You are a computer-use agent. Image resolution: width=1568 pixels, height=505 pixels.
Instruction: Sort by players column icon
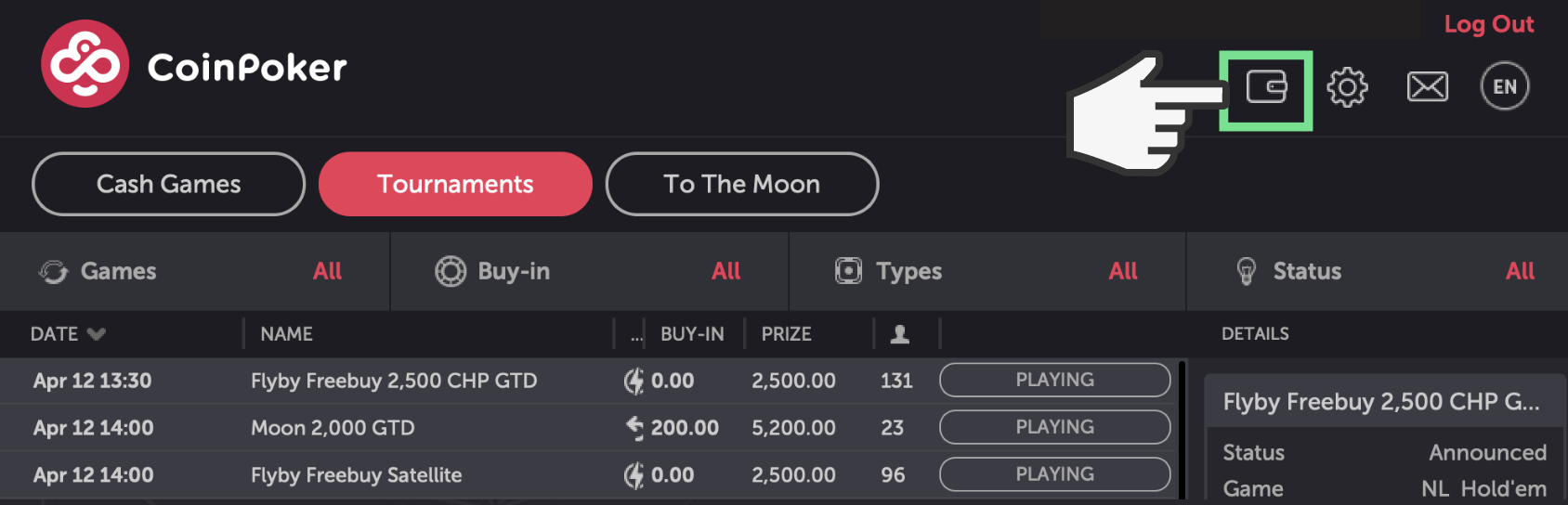click(899, 334)
